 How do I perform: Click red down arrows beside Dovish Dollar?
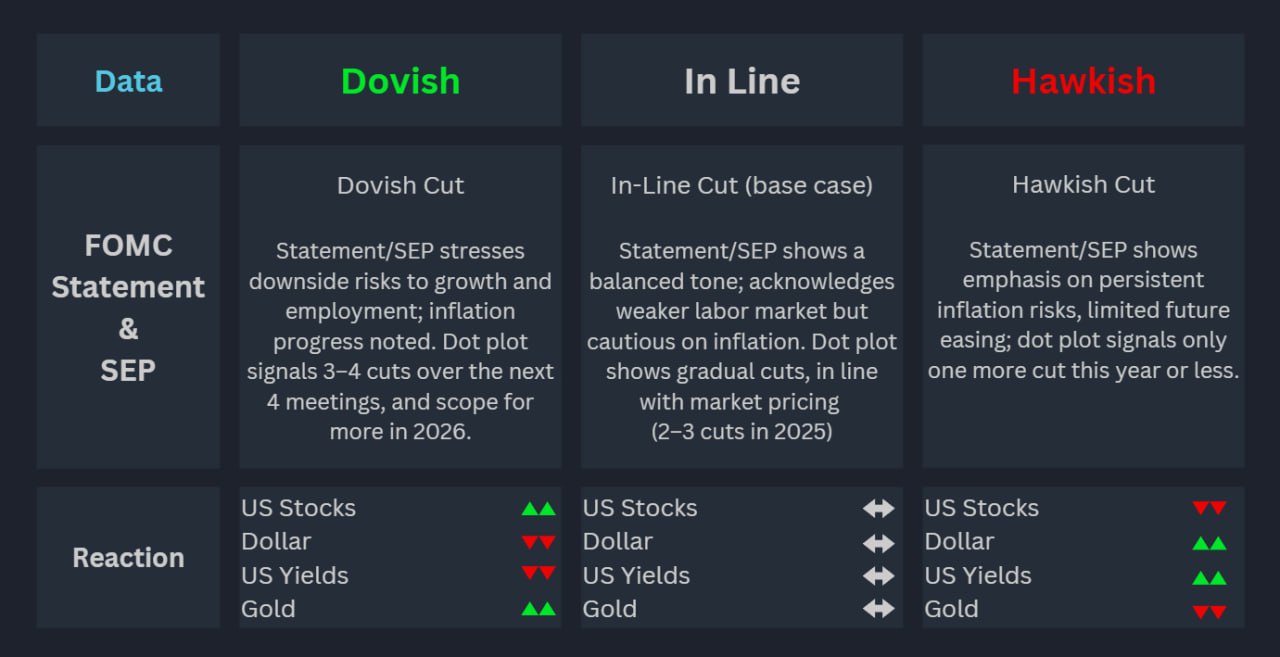pyautogui.click(x=538, y=542)
